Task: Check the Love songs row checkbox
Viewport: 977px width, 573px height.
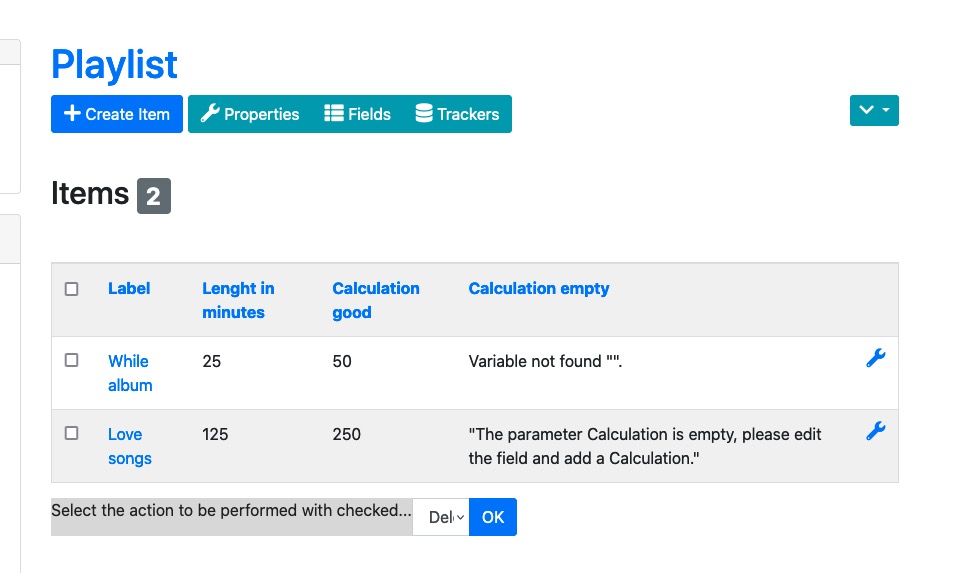Action: click(x=72, y=433)
